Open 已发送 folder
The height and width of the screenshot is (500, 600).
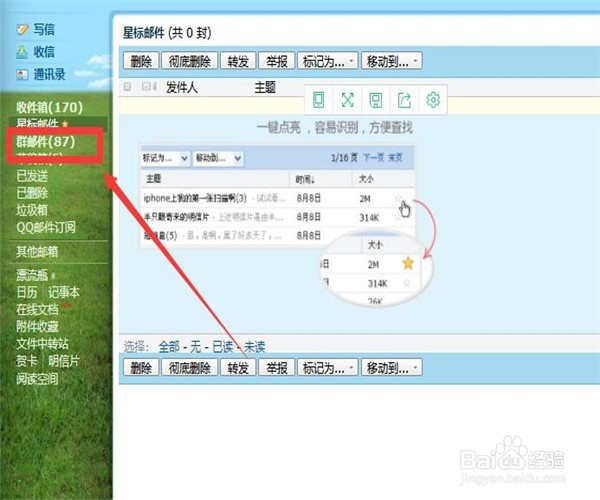[x=32, y=176]
